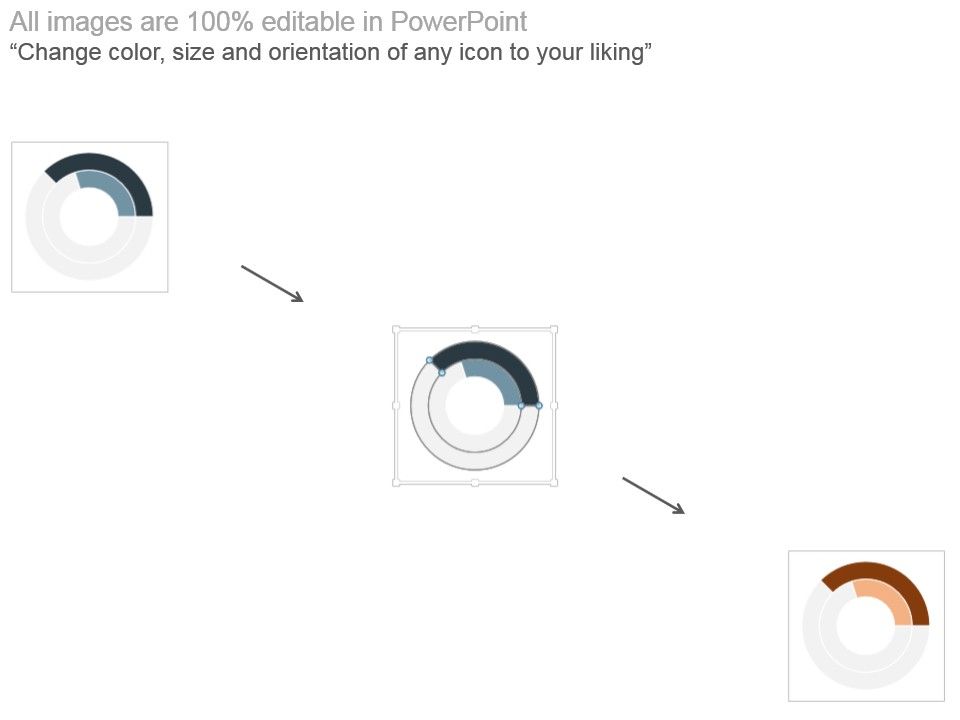Click the left-middle selection handle

coord(396,405)
